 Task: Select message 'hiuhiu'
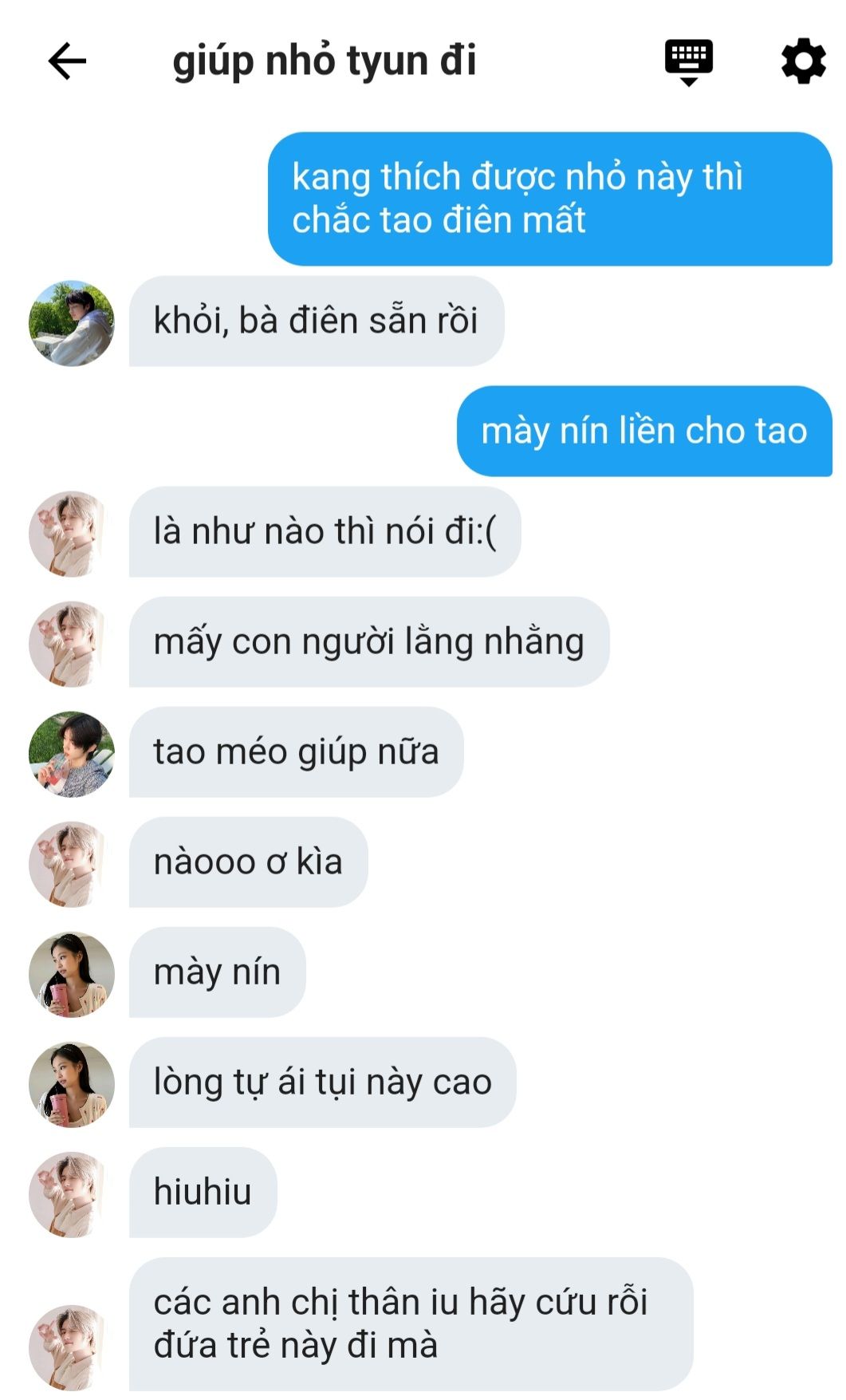(x=203, y=1193)
